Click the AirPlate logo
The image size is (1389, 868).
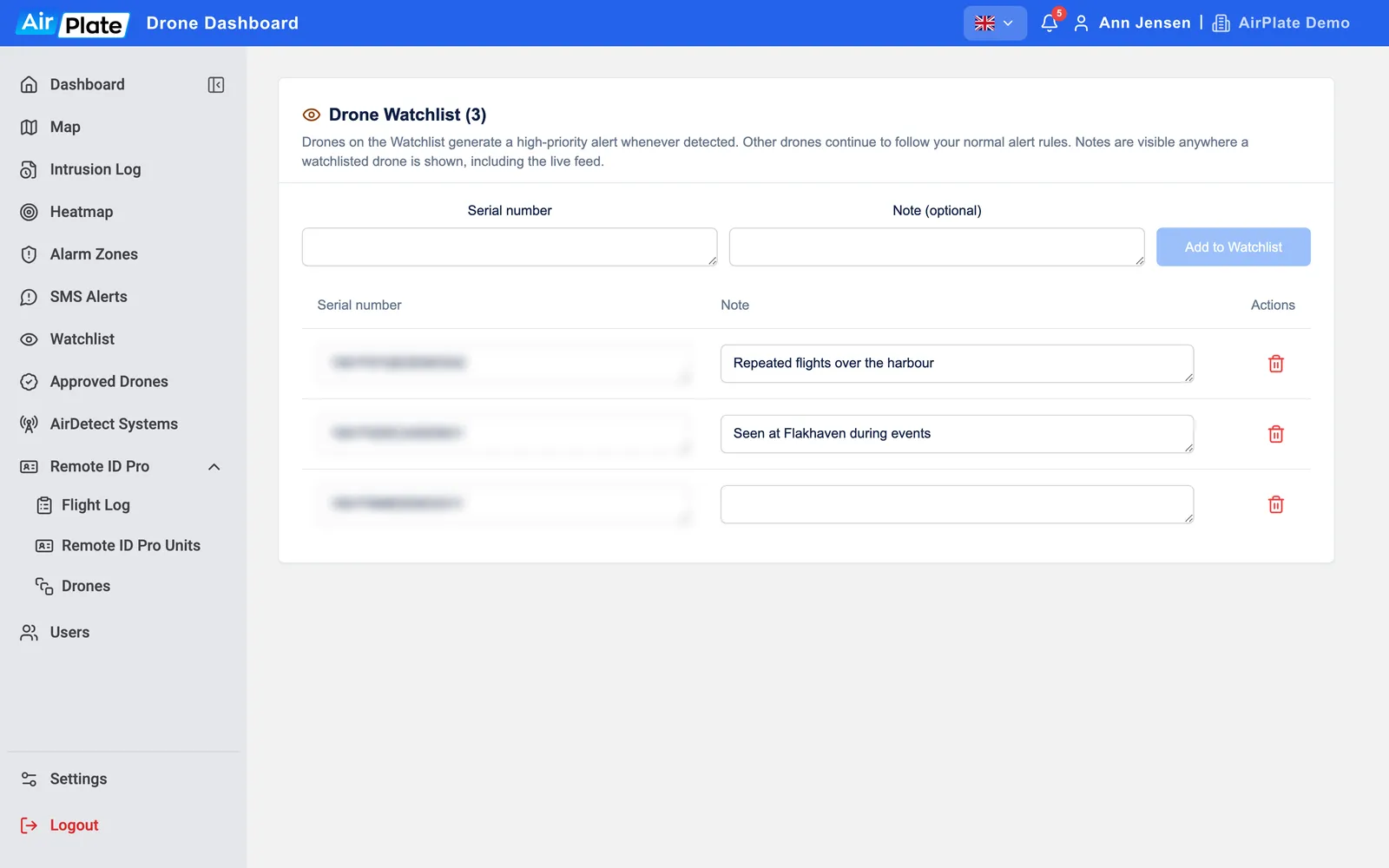tap(73, 23)
